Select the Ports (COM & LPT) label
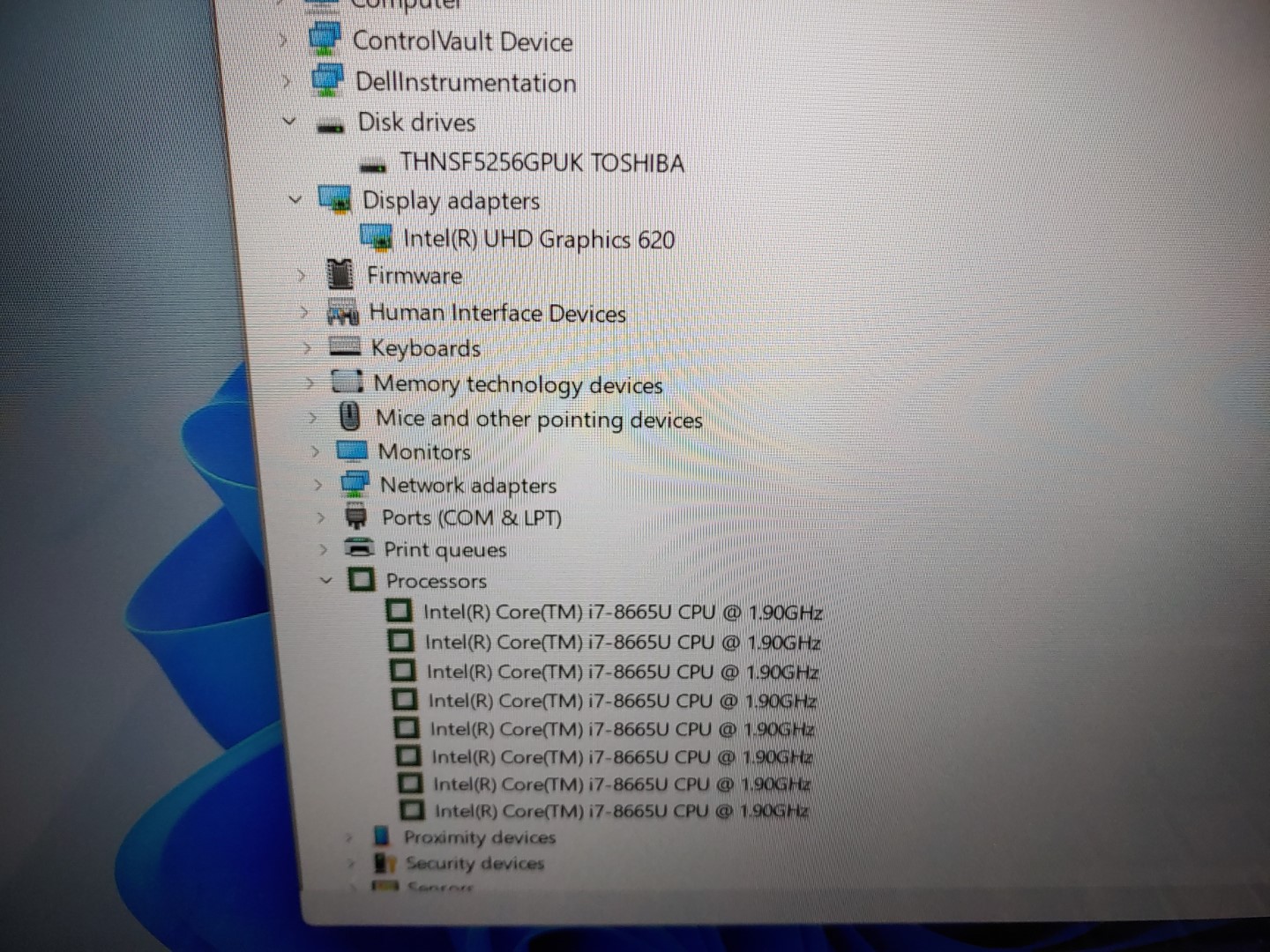1270x952 pixels. [471, 517]
